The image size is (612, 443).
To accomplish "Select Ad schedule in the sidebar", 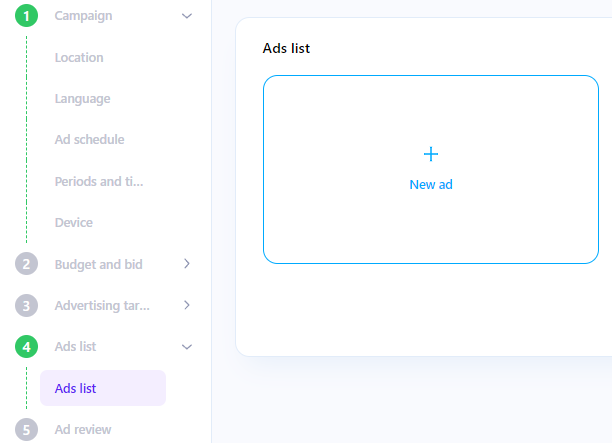I will [89, 140].
